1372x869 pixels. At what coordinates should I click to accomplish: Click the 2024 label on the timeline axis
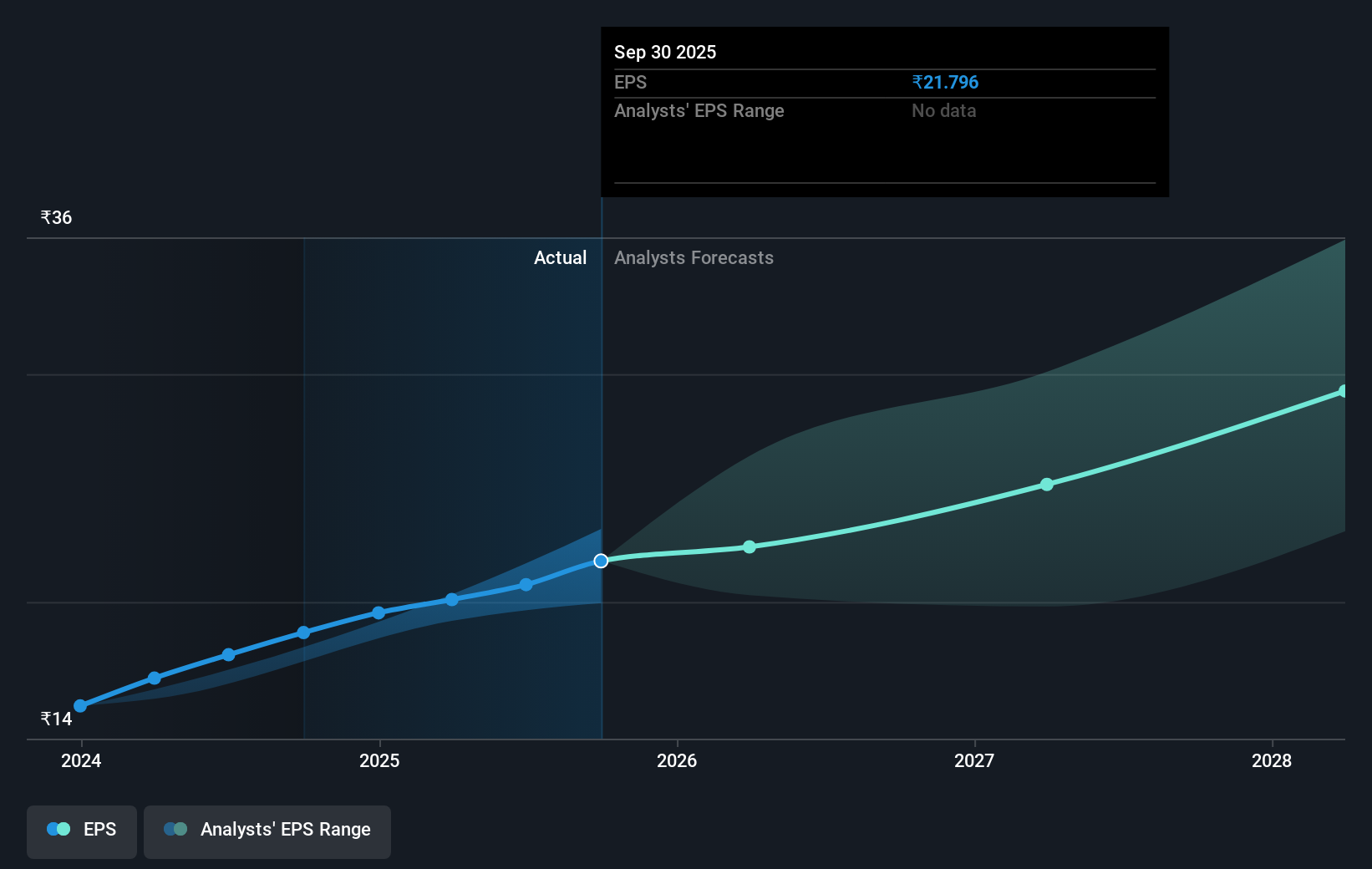coord(80,760)
